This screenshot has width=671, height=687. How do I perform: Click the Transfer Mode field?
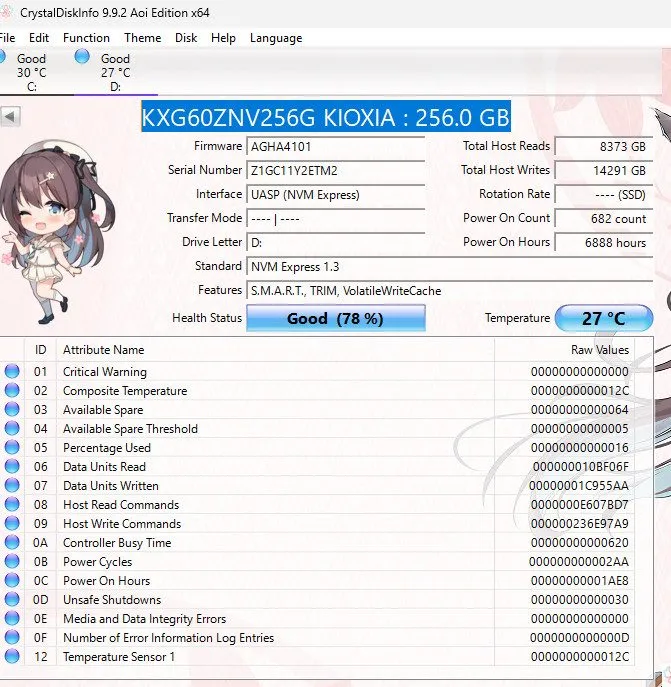click(335, 219)
